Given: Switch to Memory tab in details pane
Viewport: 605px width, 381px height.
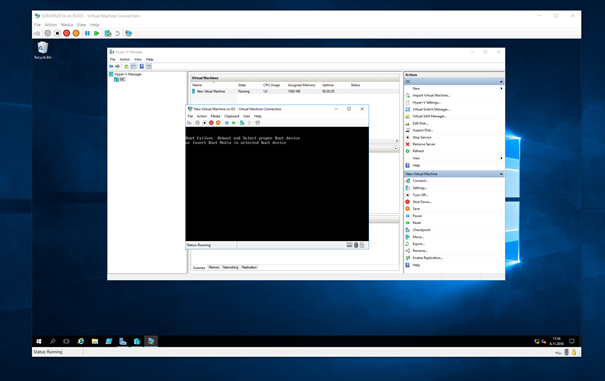Looking at the screenshot, I should point(214,268).
